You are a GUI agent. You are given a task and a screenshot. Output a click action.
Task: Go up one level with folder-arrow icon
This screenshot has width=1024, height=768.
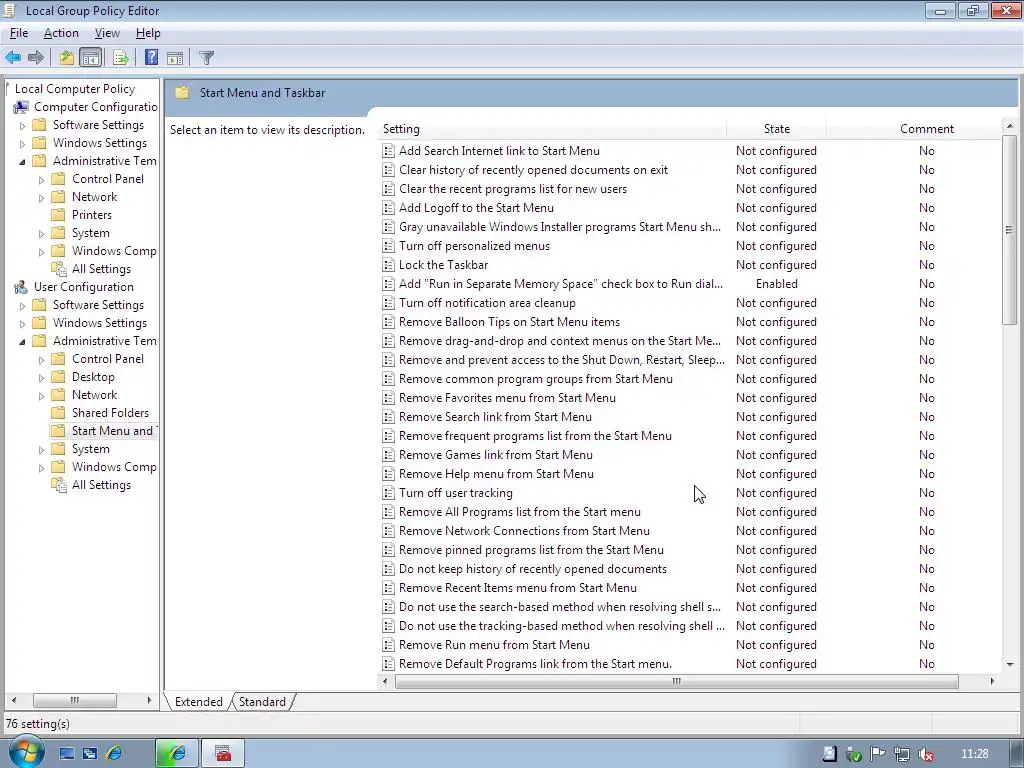pyautogui.click(x=67, y=57)
